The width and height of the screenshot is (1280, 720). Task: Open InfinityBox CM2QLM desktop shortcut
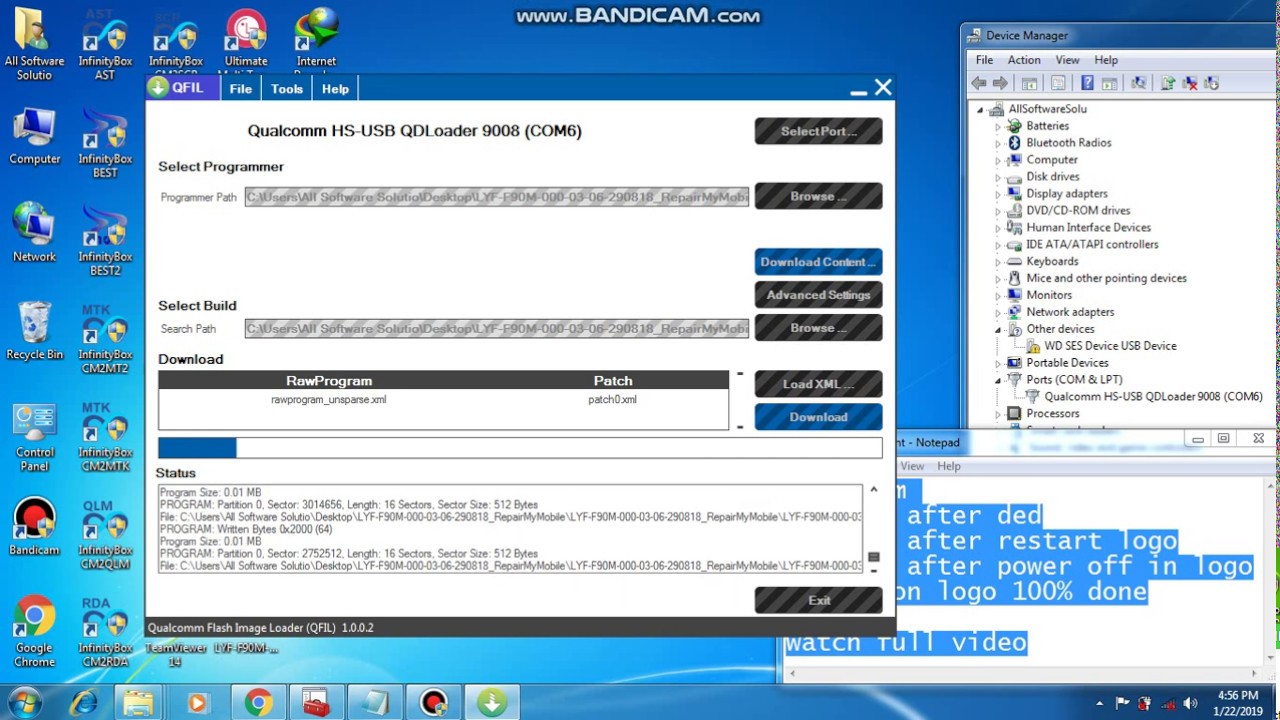pyautogui.click(x=105, y=535)
